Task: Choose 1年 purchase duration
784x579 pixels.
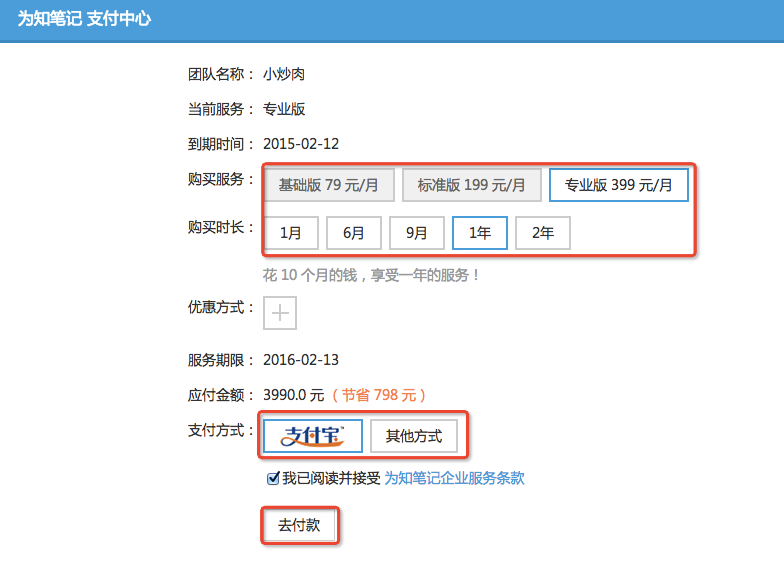Action: pos(480,233)
